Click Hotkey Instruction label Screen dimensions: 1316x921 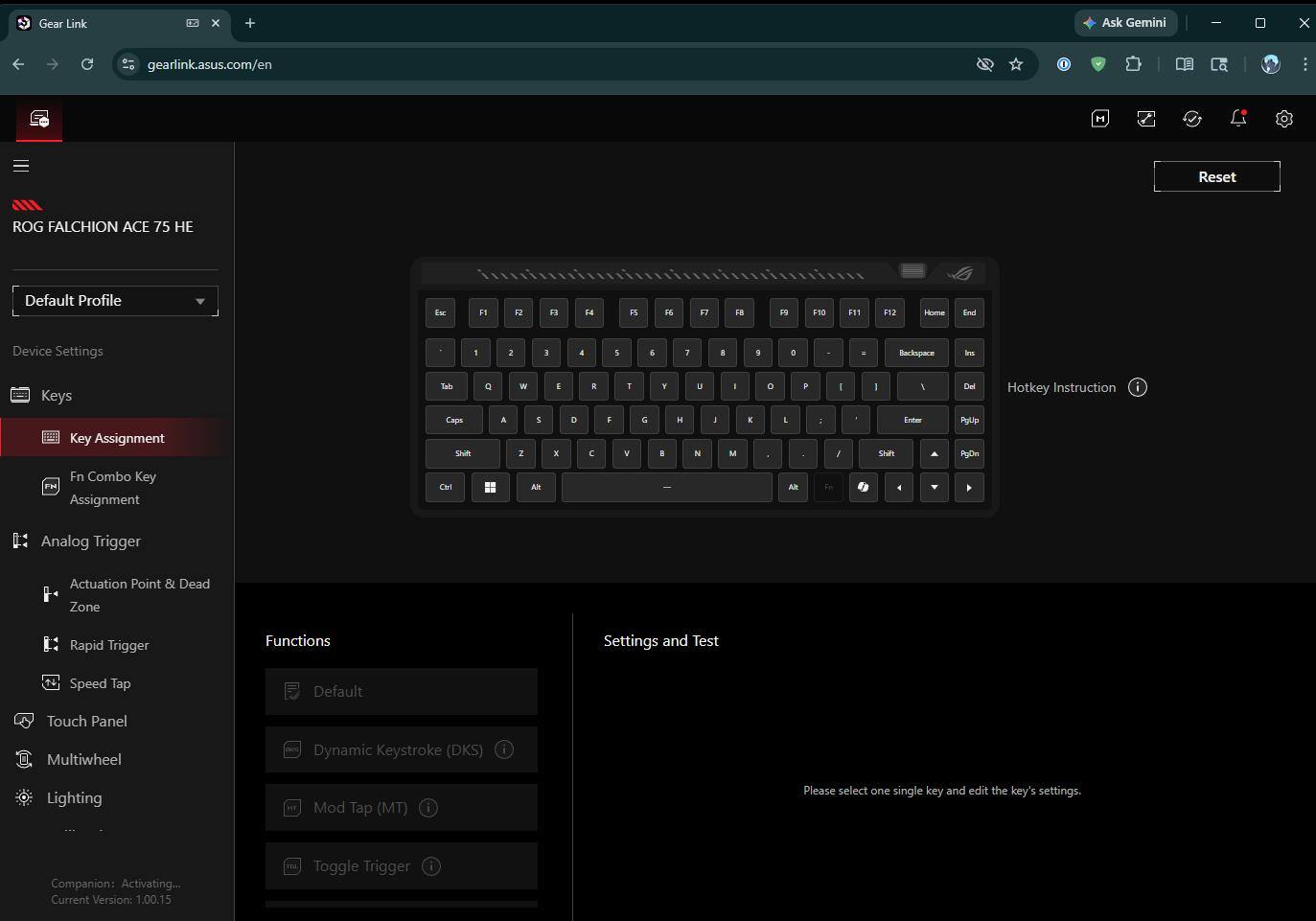pos(1061,387)
